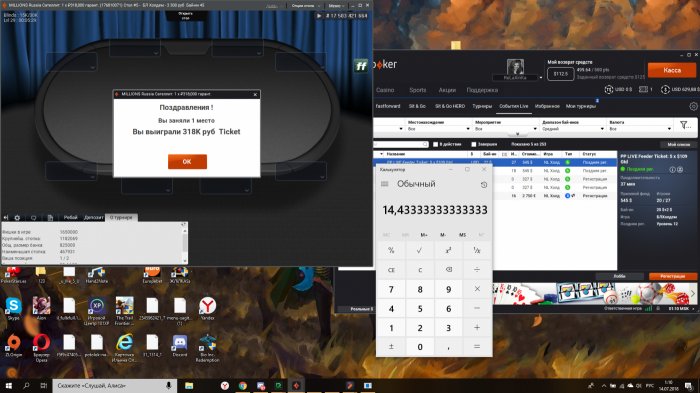This screenshot has height=393, width=700.
Task: Click the filter funnel icon in lobby
Action: pos(685,125)
